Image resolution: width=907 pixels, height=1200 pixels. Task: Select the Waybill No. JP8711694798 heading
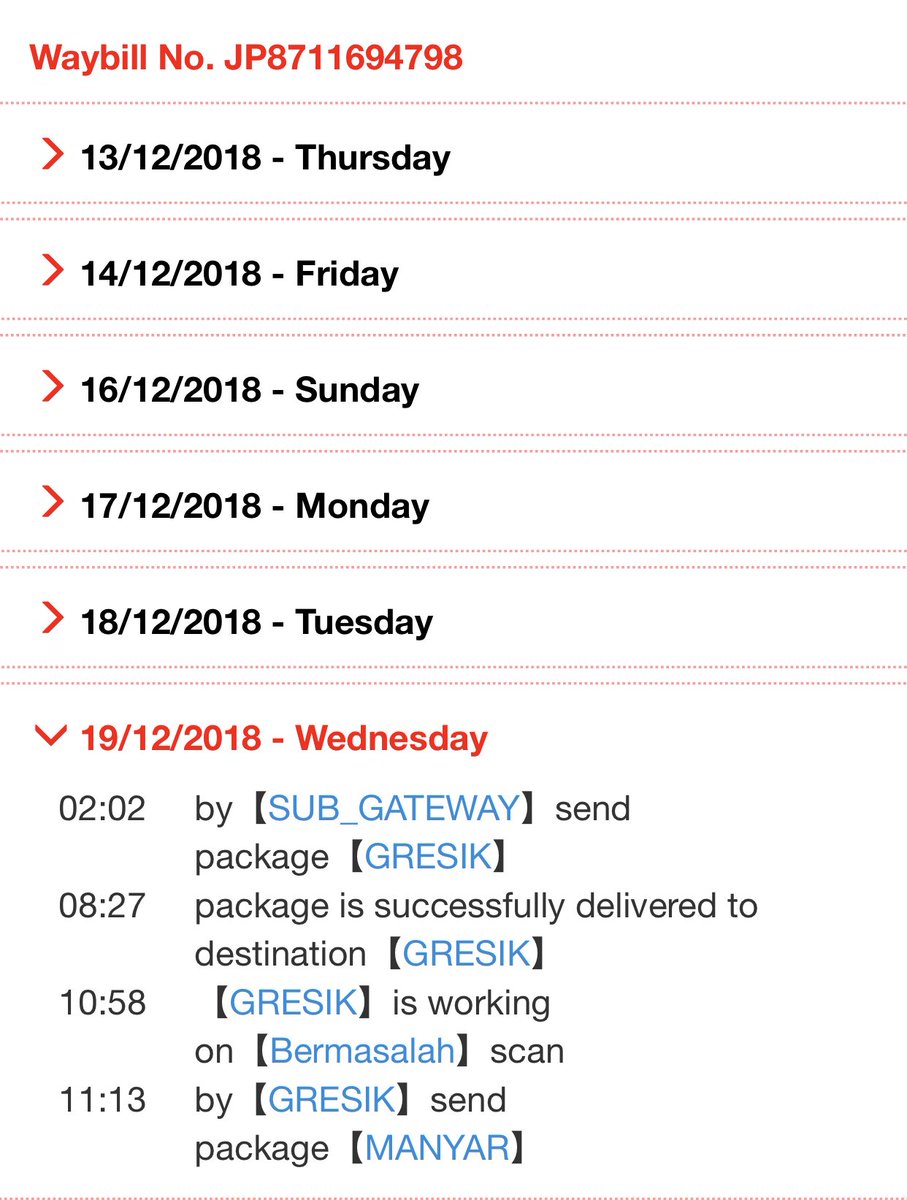pyautogui.click(x=246, y=58)
